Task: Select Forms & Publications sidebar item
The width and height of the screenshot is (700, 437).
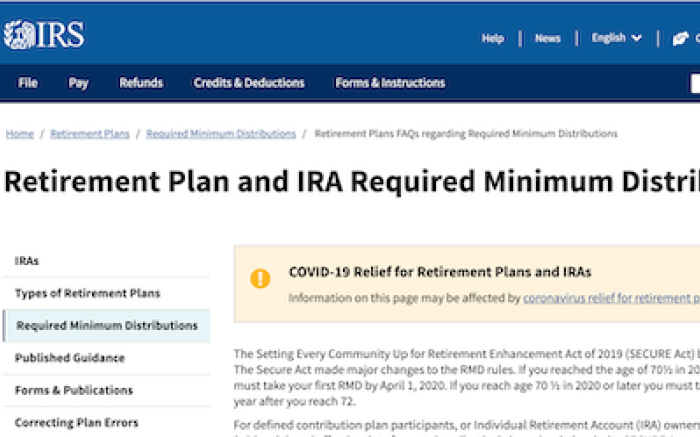Action: 106,390
